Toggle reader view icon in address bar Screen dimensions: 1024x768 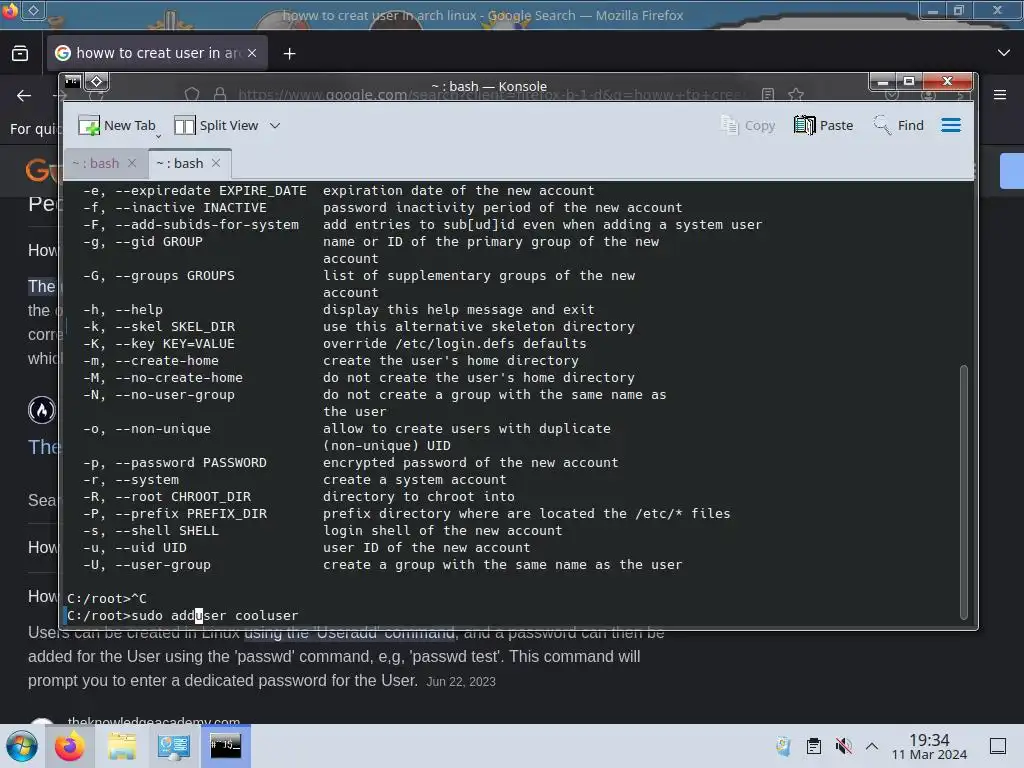768,95
